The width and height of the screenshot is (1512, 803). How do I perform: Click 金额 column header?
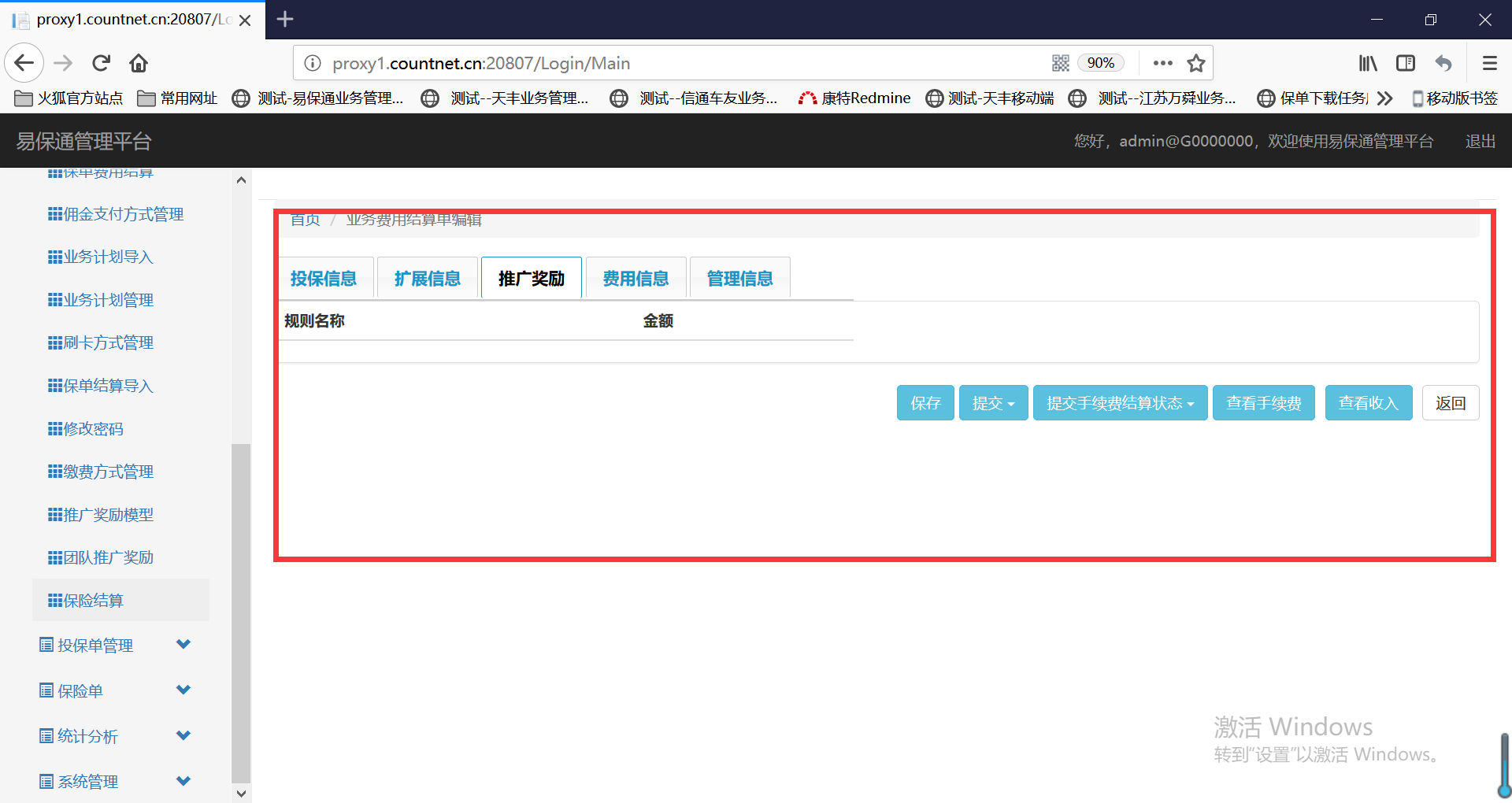pos(658,321)
